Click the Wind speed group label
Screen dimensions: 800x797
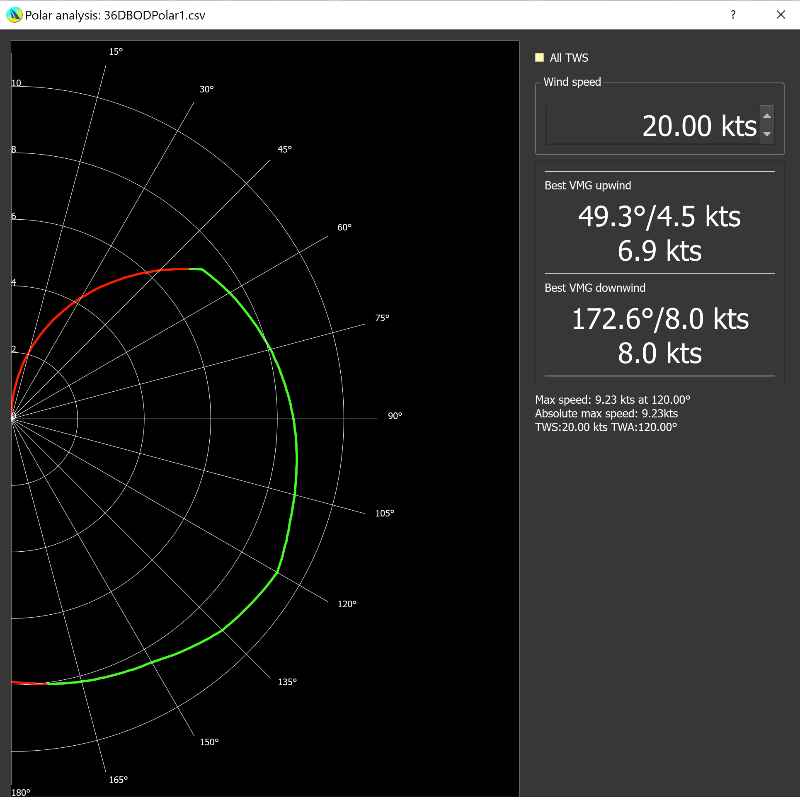click(572, 82)
